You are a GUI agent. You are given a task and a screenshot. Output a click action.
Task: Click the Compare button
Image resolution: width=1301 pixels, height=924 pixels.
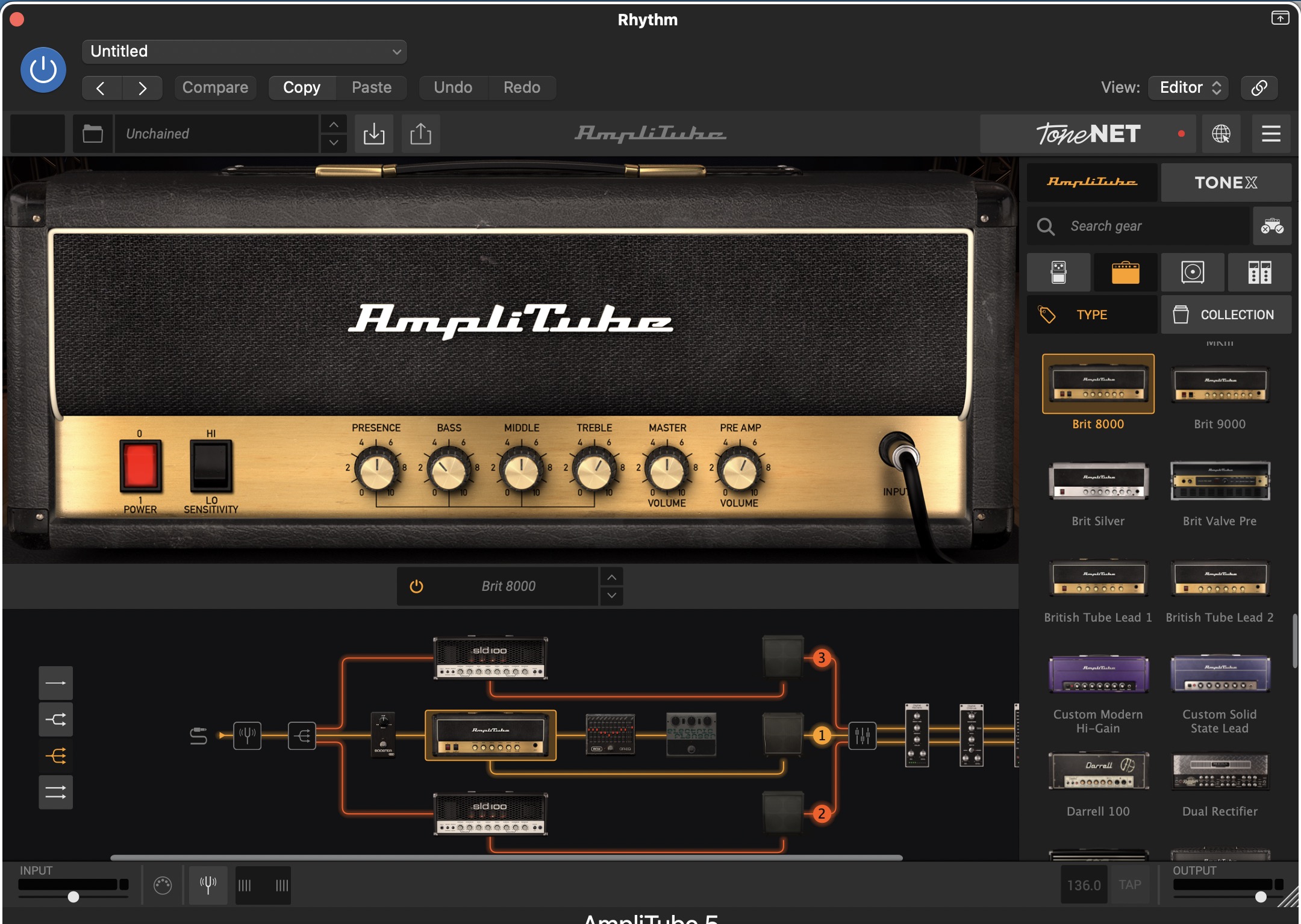pos(215,87)
